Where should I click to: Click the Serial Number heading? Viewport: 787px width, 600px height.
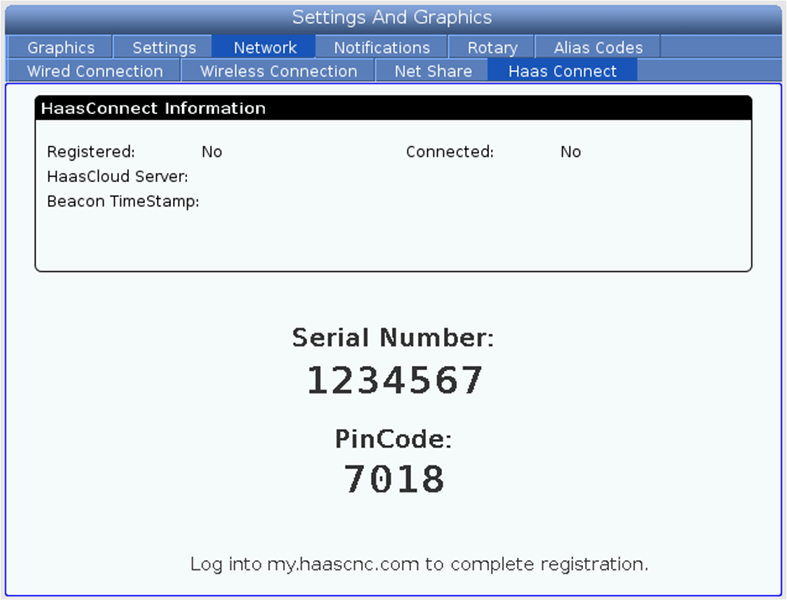pos(393,338)
